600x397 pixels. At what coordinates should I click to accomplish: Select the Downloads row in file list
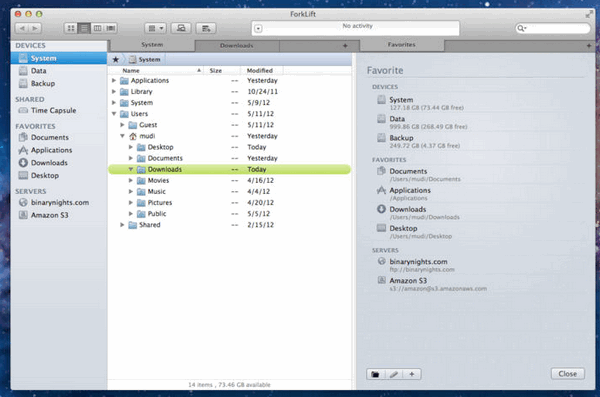tap(229, 169)
